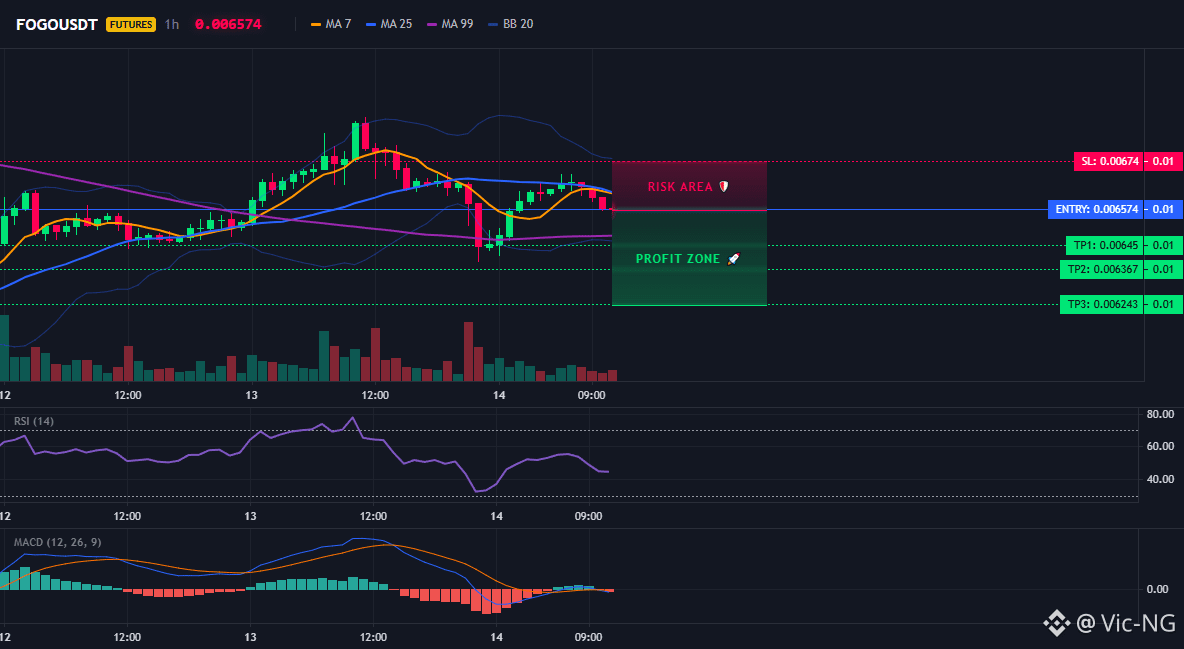Click the current price 0.006574 header

228,24
